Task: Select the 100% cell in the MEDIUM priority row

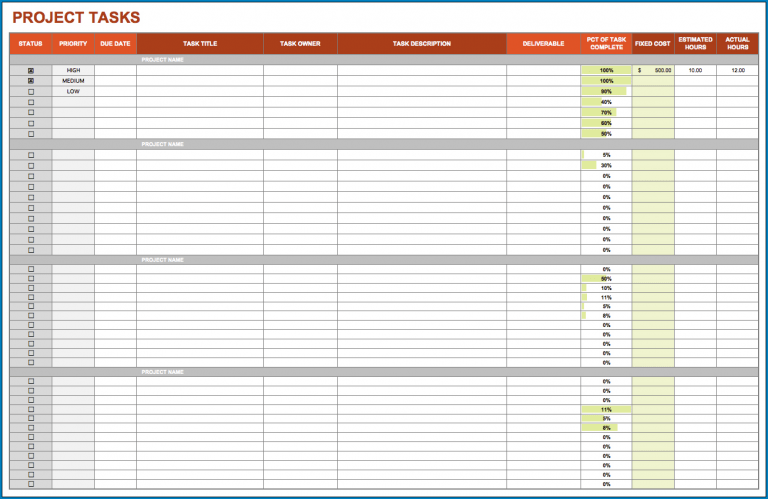Action: click(x=606, y=81)
